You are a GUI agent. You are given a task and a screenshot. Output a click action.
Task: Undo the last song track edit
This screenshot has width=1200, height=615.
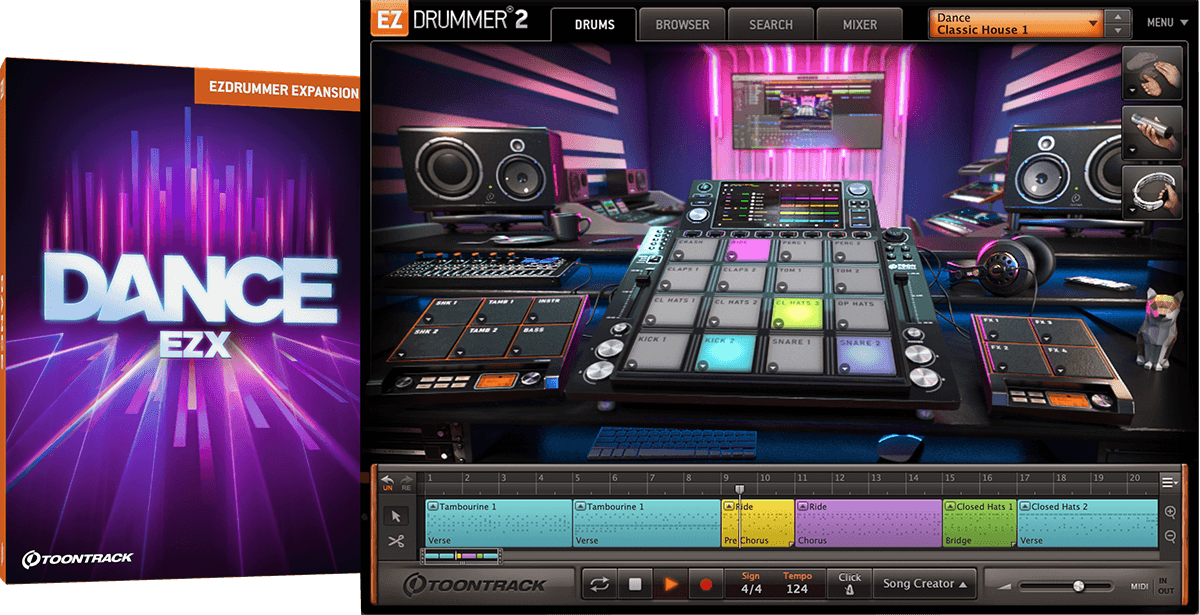pos(388,483)
